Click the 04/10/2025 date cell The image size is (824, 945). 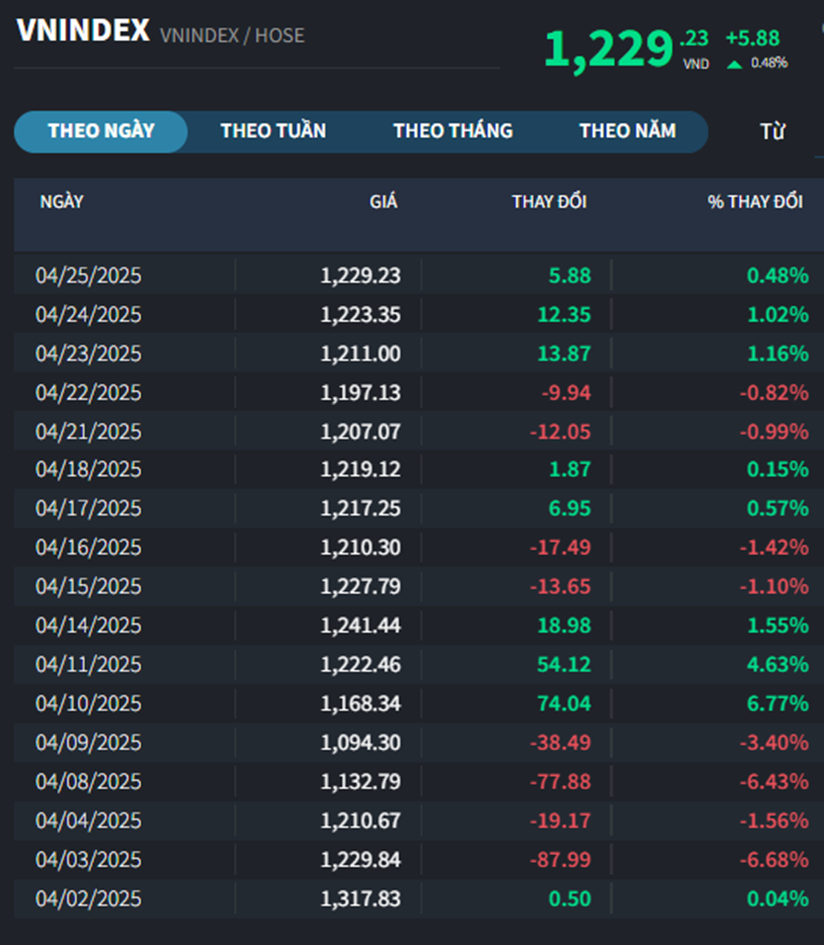89,704
